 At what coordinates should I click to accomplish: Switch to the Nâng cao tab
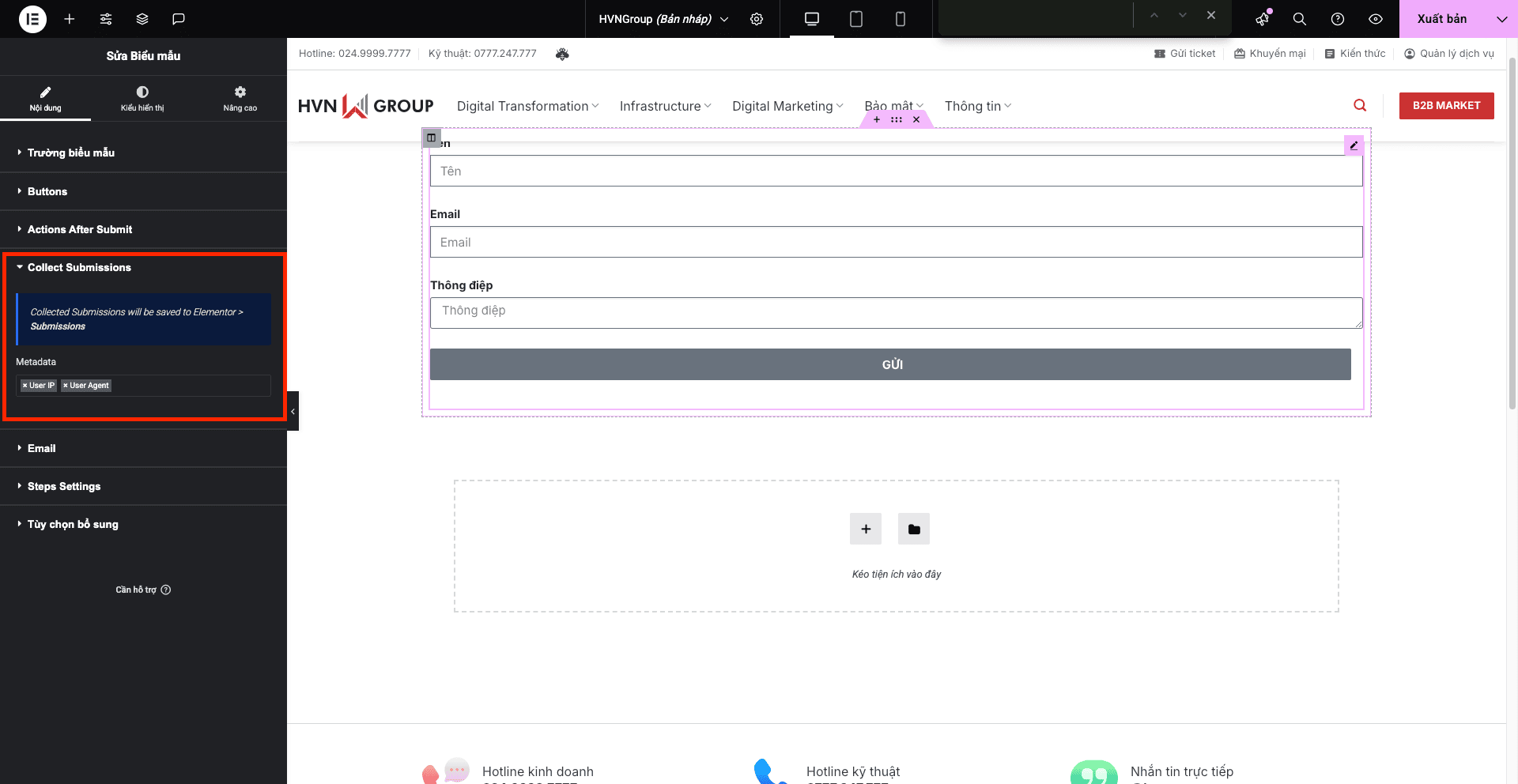click(240, 98)
